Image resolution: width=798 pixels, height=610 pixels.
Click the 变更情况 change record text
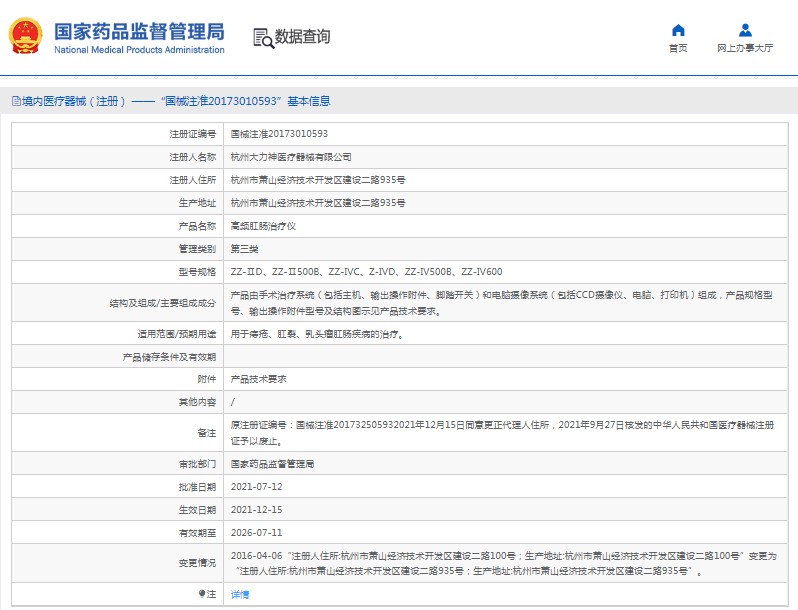[x=504, y=563]
